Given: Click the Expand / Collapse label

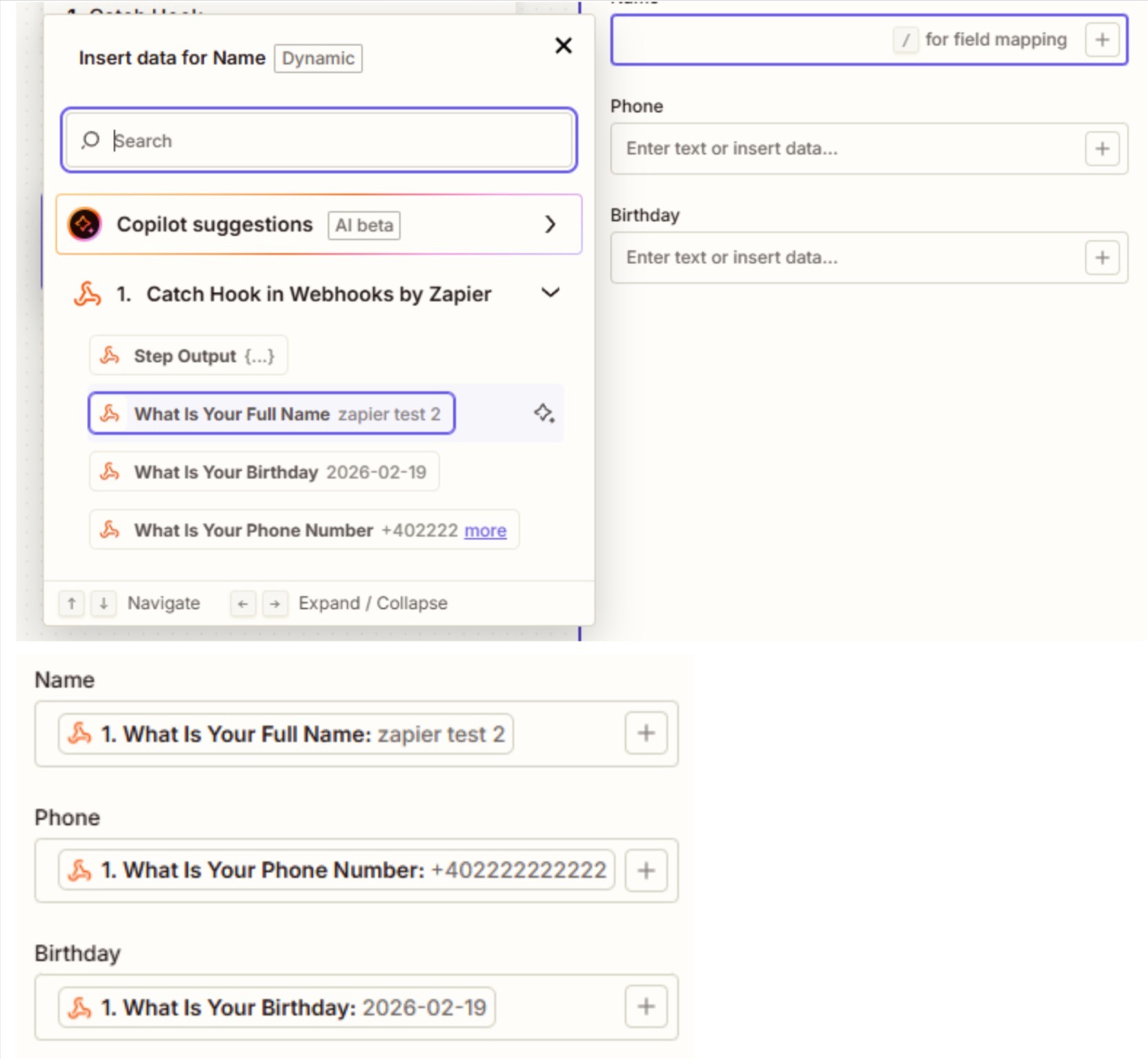Looking at the screenshot, I should (373, 604).
